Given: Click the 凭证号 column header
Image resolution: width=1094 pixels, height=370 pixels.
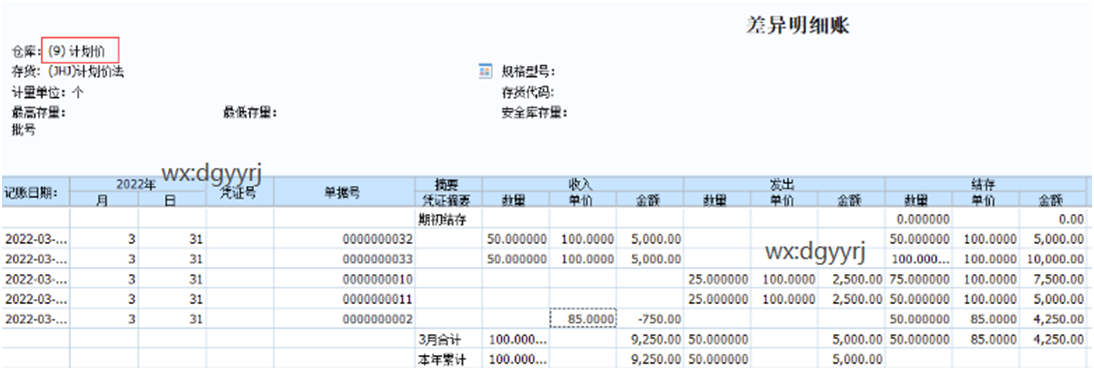Looking at the screenshot, I should point(240,192).
